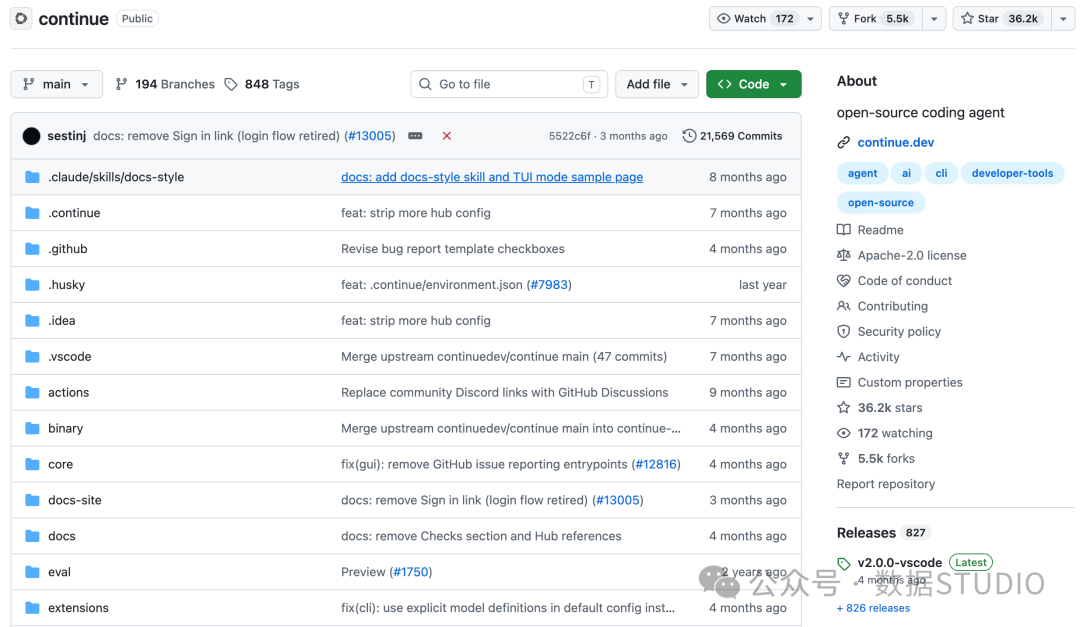The width and height of the screenshot is (1080, 627).
Task: Click the folder icon beside actions
Action: 32,392
